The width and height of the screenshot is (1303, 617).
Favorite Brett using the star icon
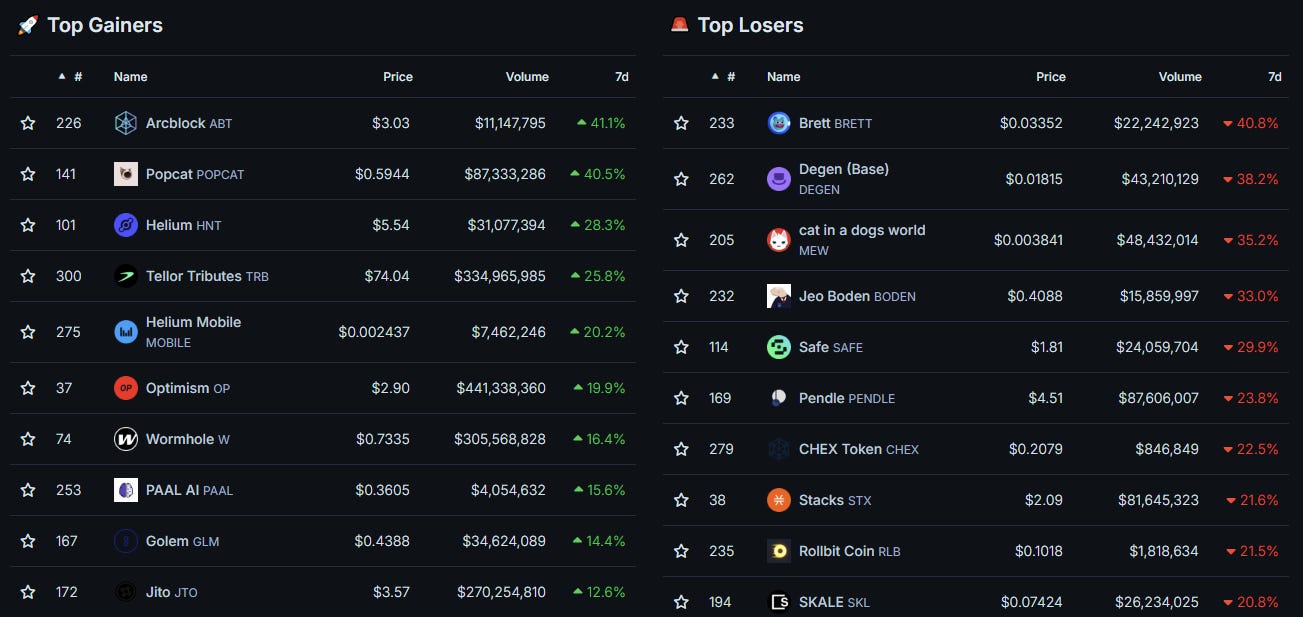(681, 122)
